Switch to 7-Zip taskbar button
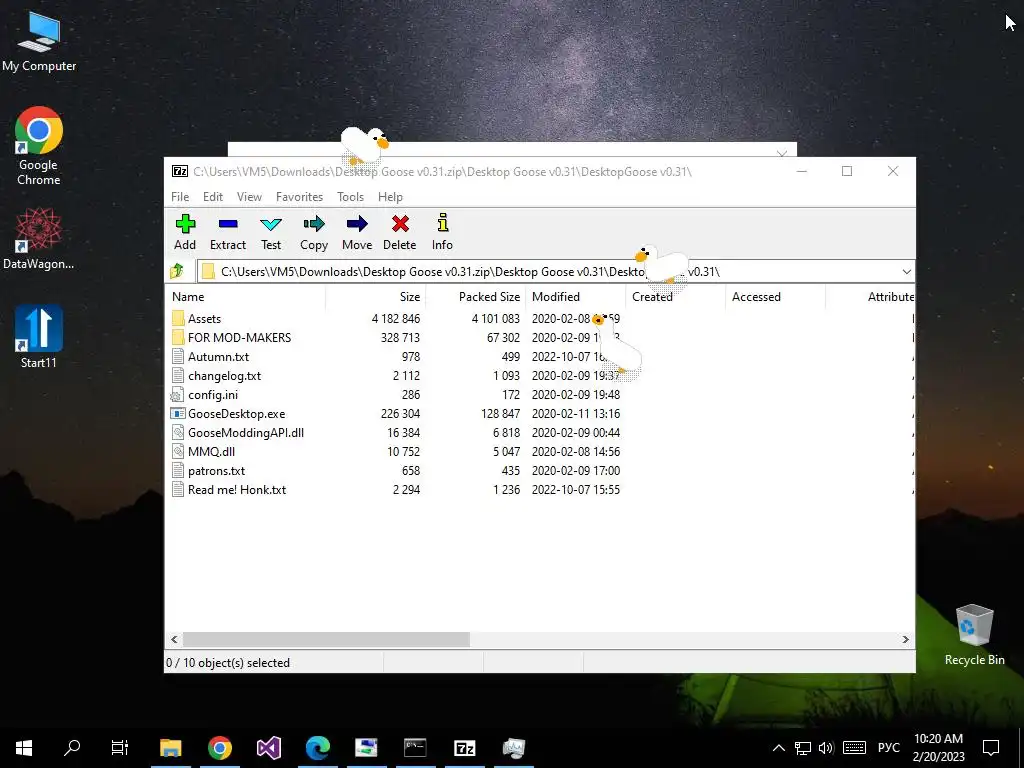 point(464,748)
